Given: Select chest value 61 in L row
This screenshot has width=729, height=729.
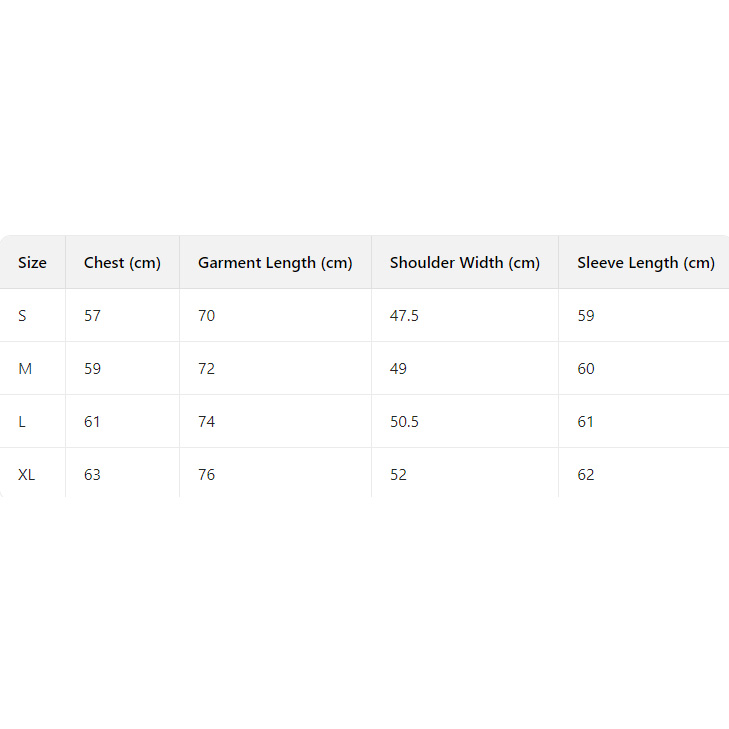Looking at the screenshot, I should click(x=93, y=422).
